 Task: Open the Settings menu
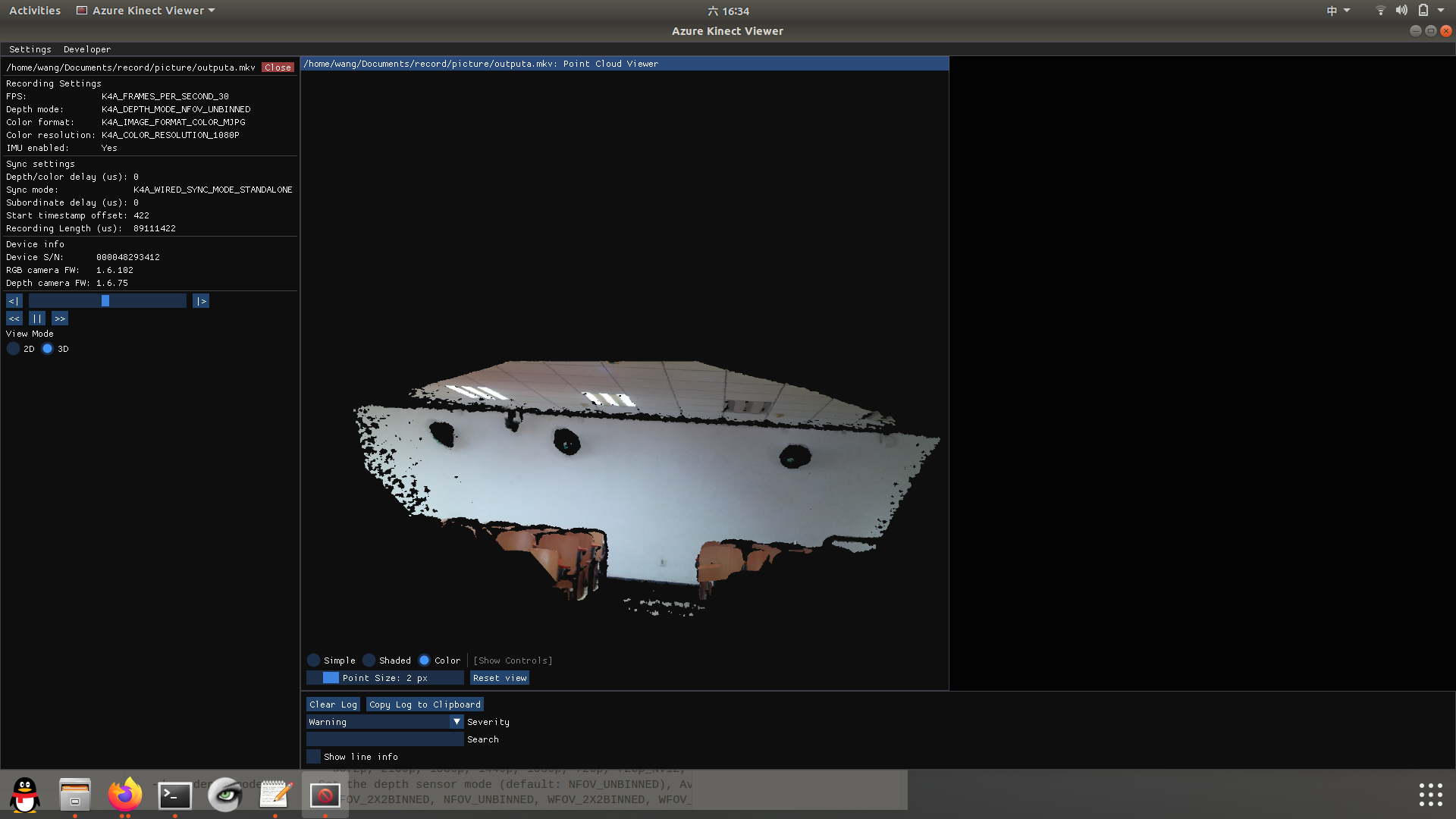[30, 49]
